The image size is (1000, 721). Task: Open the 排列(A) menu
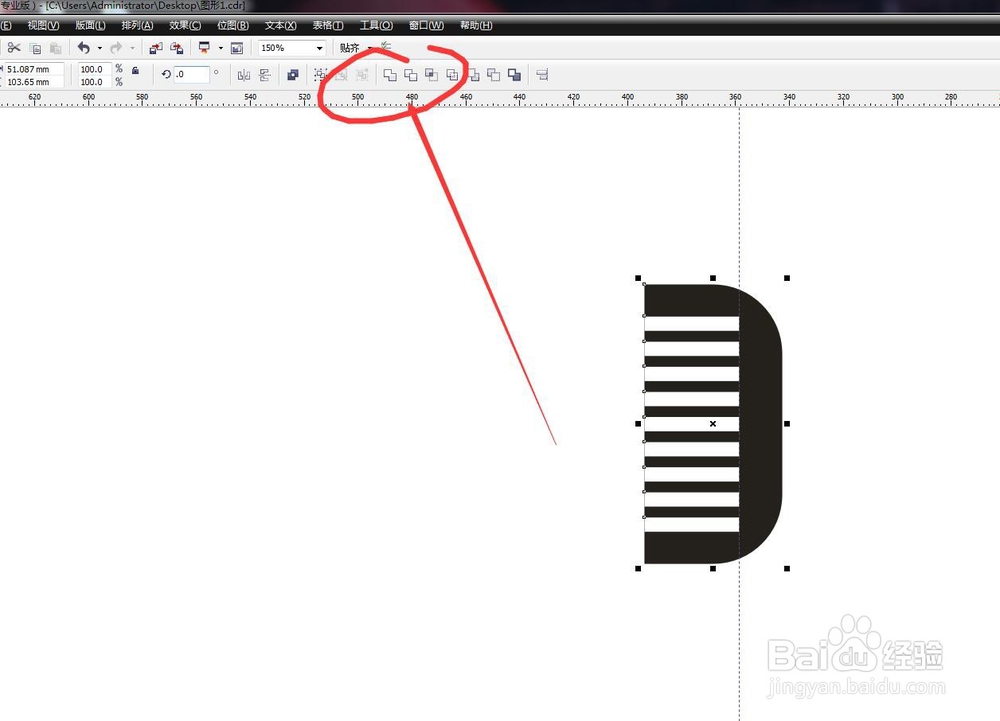click(137, 25)
